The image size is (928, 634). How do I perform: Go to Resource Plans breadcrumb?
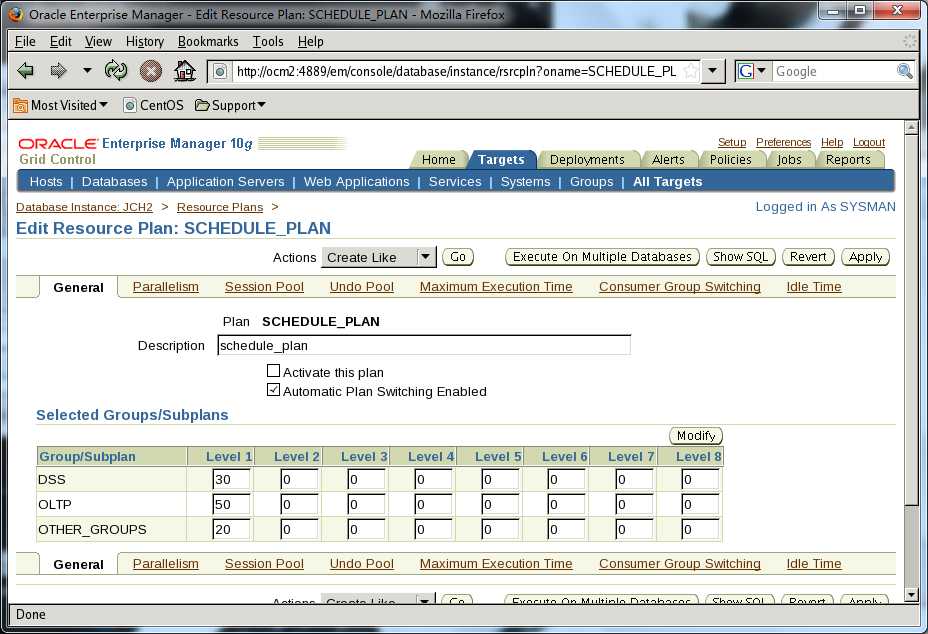point(220,207)
